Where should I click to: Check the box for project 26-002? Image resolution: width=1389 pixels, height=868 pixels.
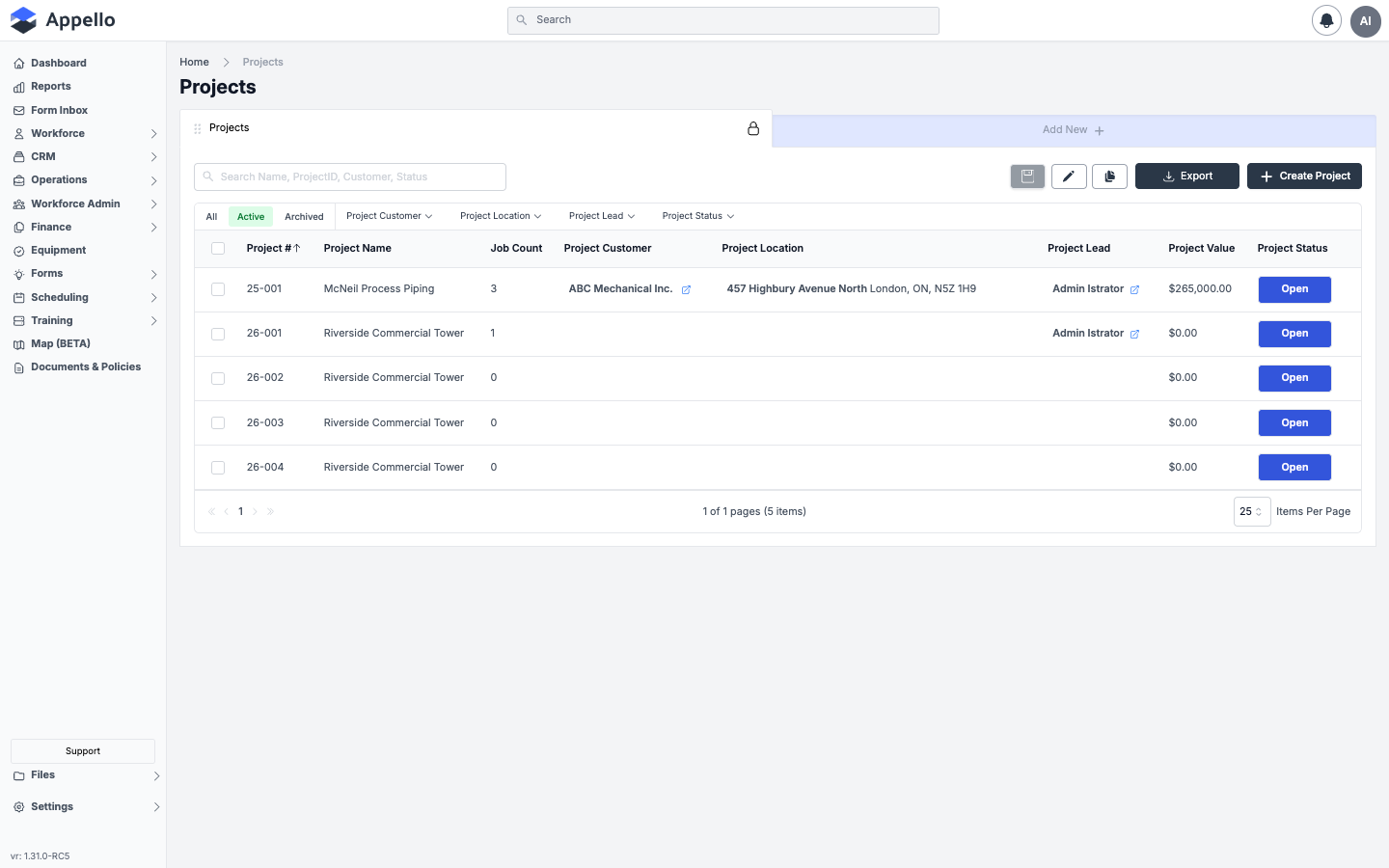[218, 378]
